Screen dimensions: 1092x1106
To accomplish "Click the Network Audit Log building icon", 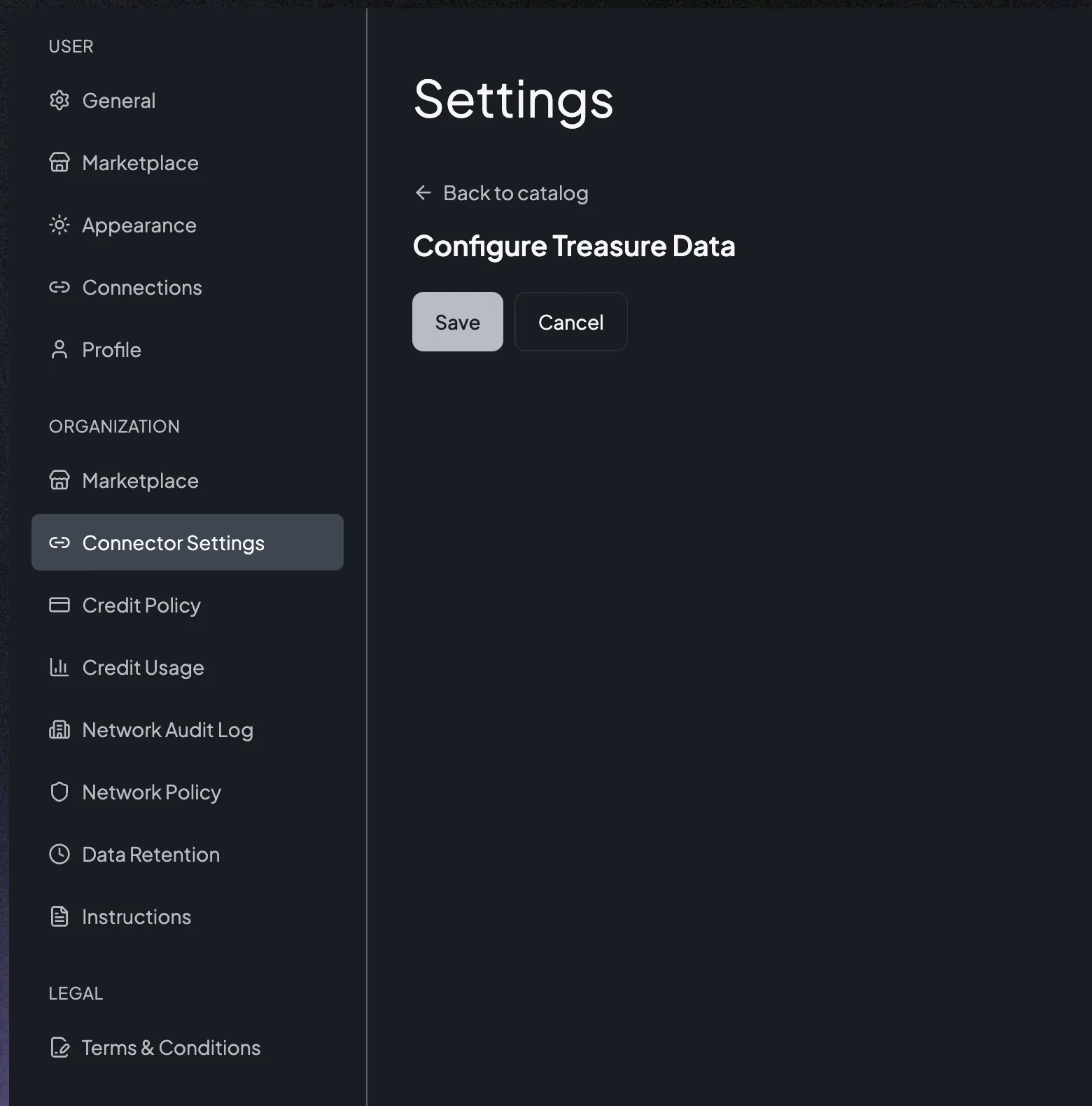I will [x=59, y=730].
